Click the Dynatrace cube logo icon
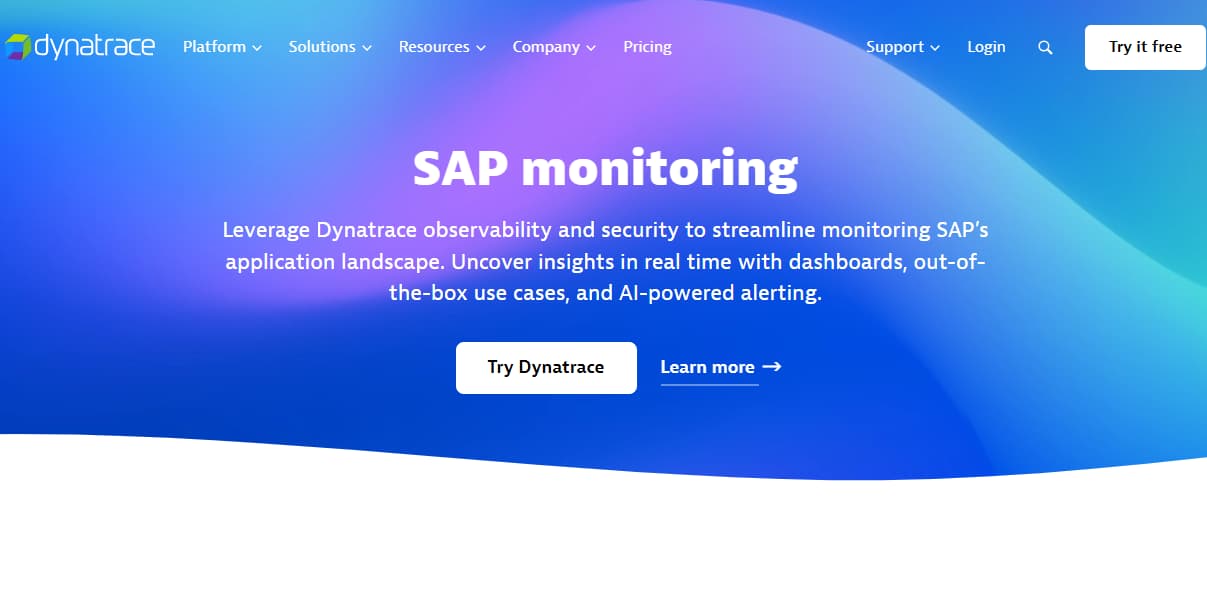The image size is (1207, 614). (x=17, y=45)
